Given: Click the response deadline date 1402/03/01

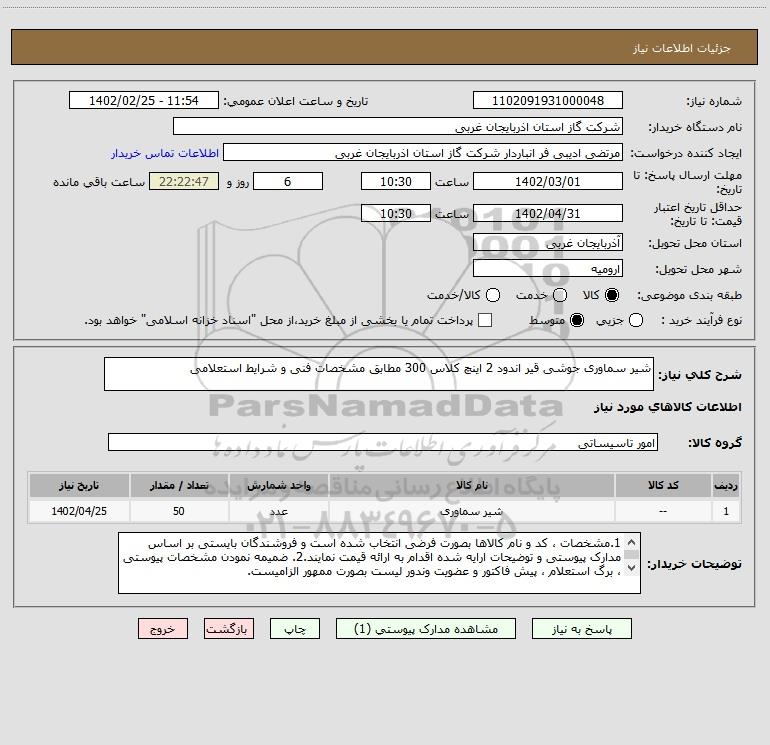Looking at the screenshot, I should 548,181.
